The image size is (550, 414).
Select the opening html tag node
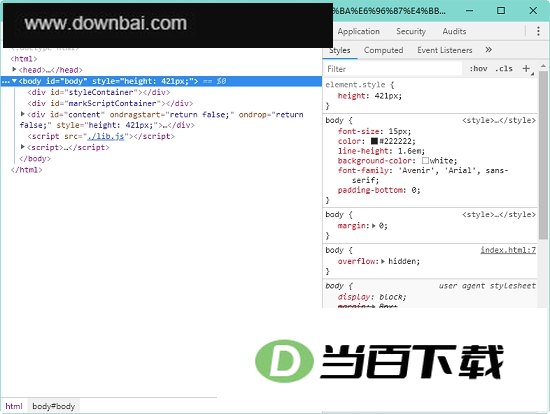(24, 59)
